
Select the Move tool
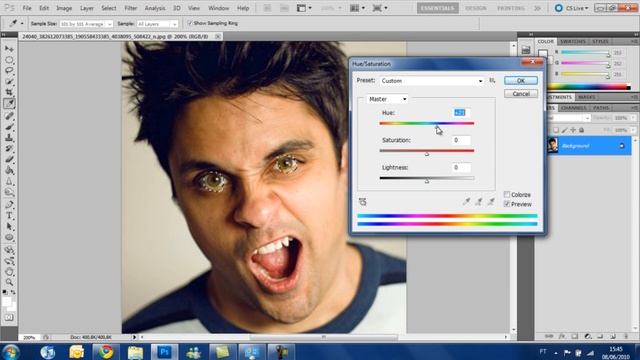[x=9, y=49]
